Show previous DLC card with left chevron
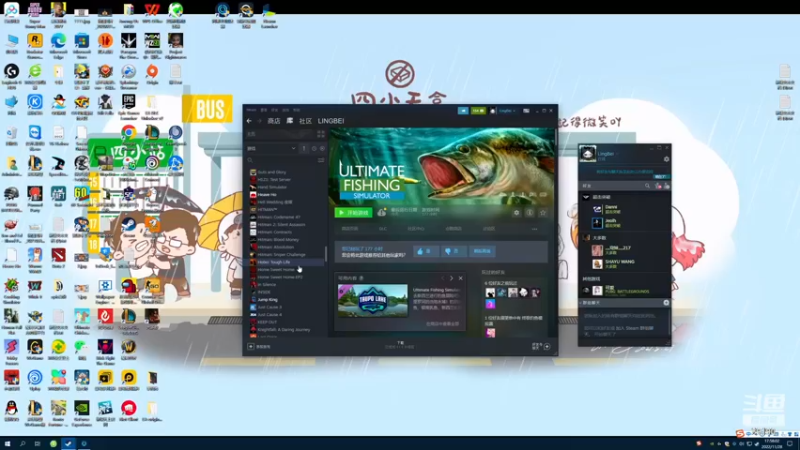Viewport: 800px width, 450px height. point(442,278)
